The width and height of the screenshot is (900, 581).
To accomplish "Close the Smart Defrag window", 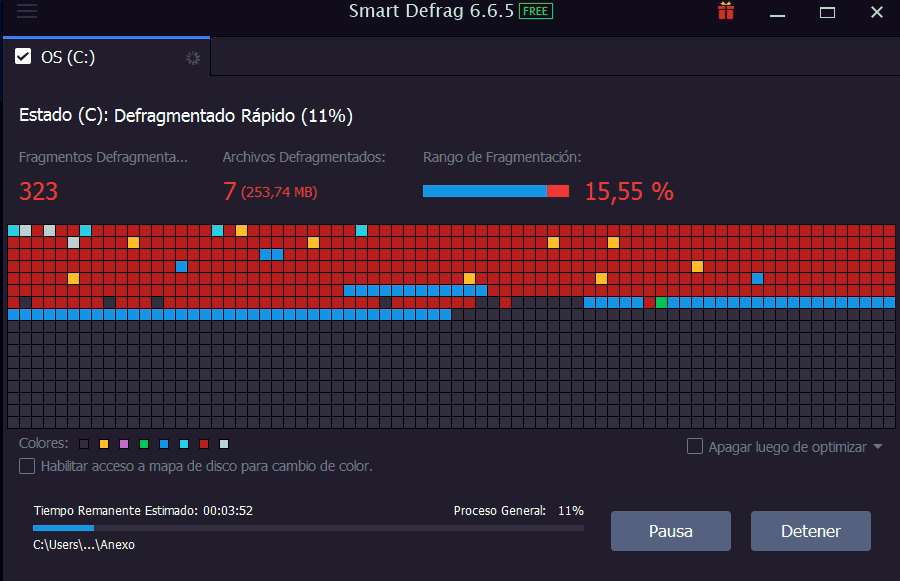I will (x=876, y=11).
